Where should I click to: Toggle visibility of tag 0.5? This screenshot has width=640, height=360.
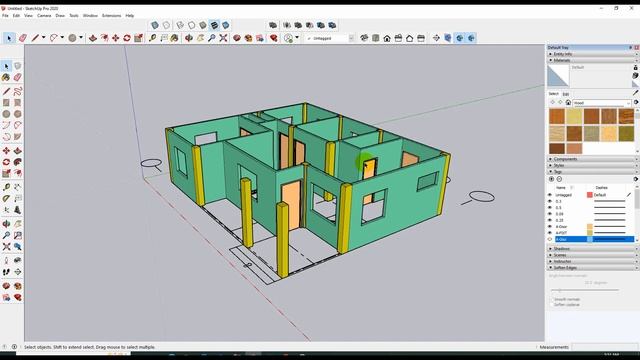click(550, 208)
